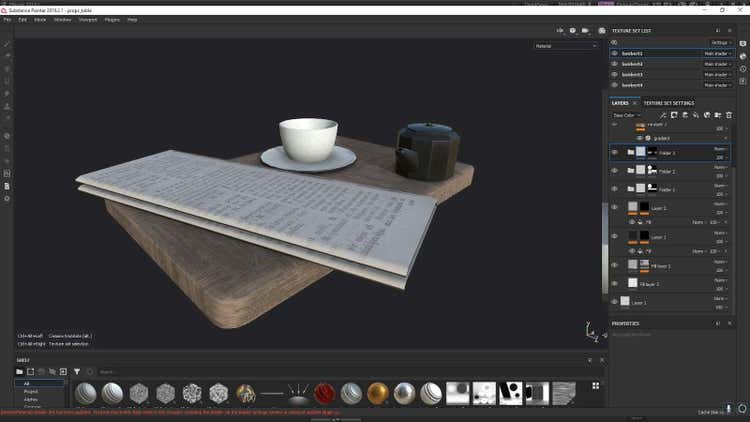Viewport: 750px width, 422px height.
Task: Open Shader Settings from right dock
Action: coord(743,56)
